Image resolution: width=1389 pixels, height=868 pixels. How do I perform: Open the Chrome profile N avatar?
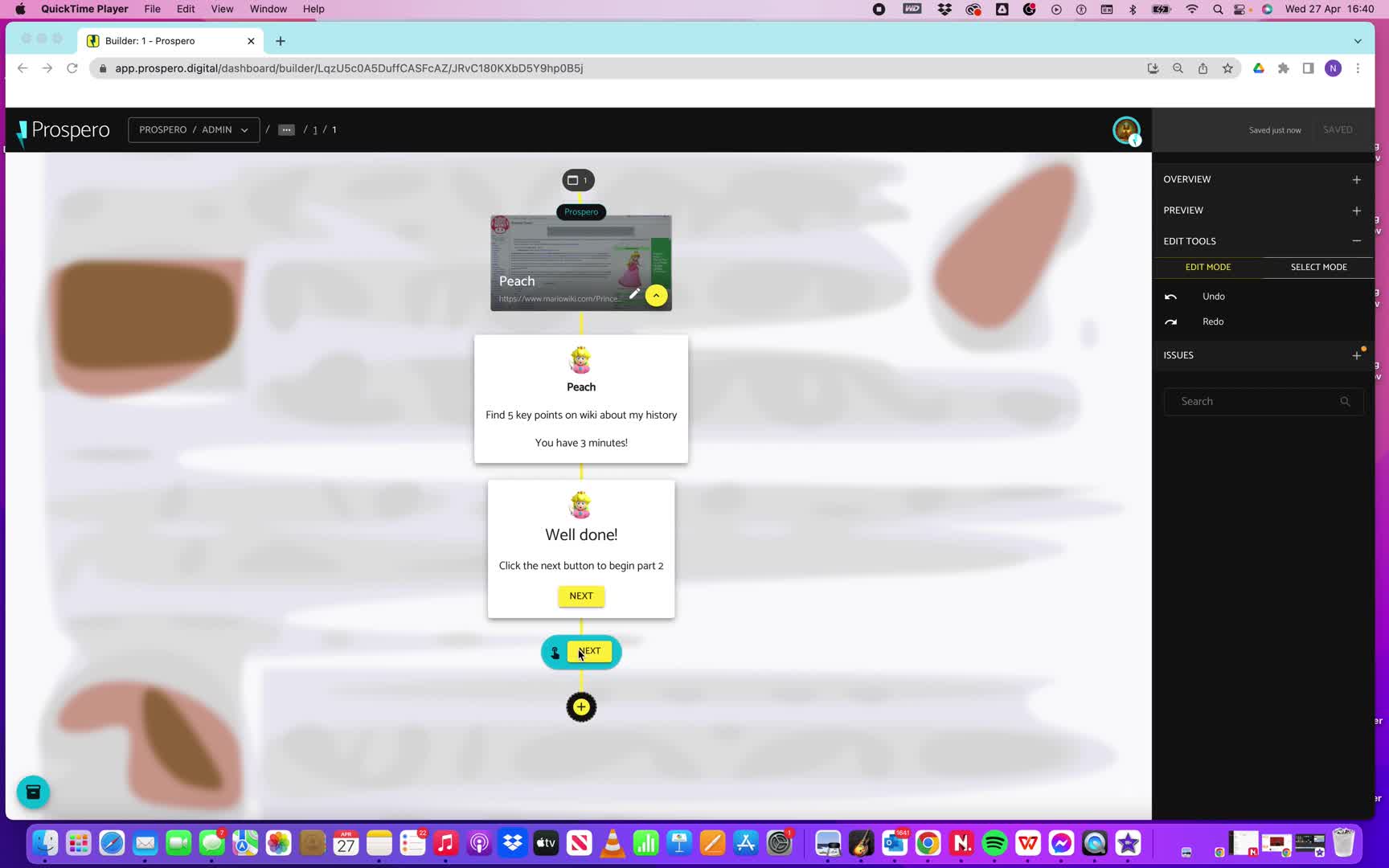coord(1333,68)
